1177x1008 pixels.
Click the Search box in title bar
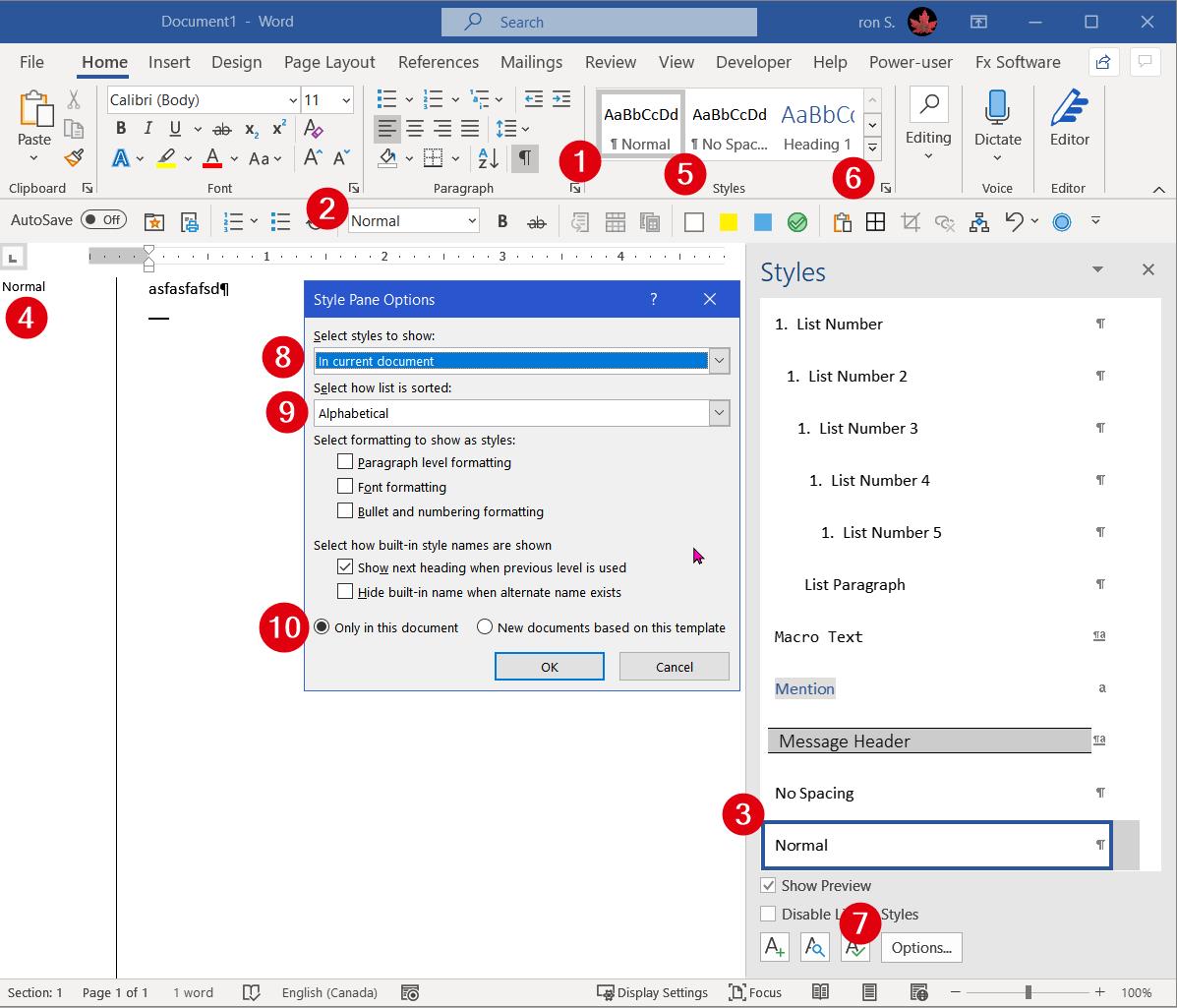[599, 22]
